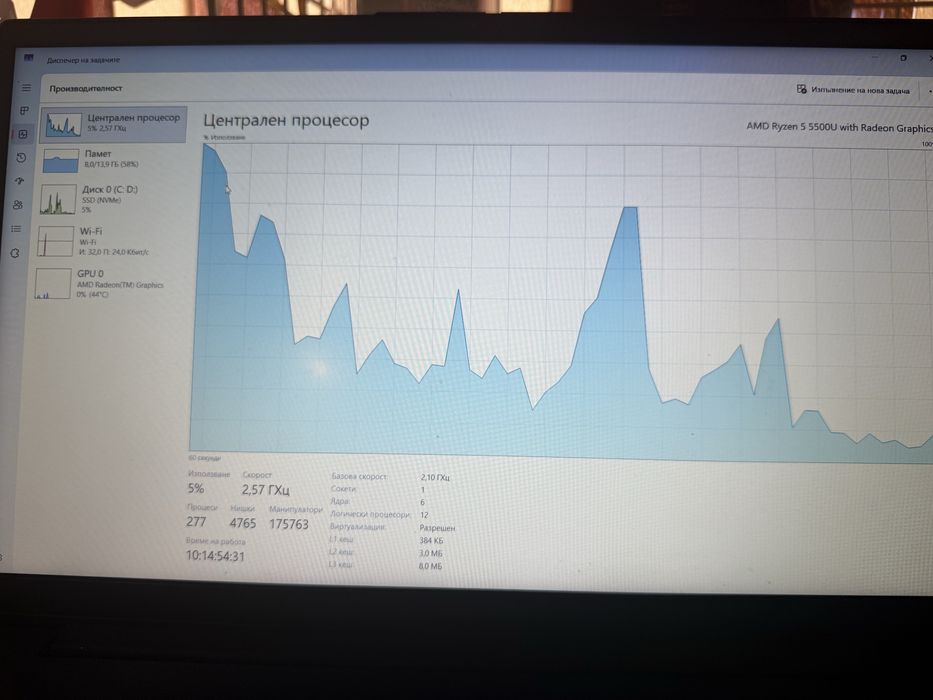The height and width of the screenshot is (700, 933).
Task: Click the uptime value 10:14:54:31
Action: click(215, 556)
